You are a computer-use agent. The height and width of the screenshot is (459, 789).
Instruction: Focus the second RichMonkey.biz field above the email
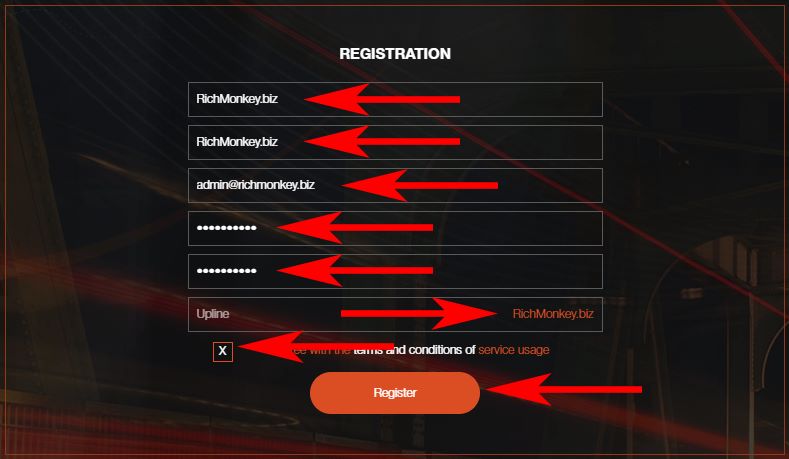(x=395, y=142)
